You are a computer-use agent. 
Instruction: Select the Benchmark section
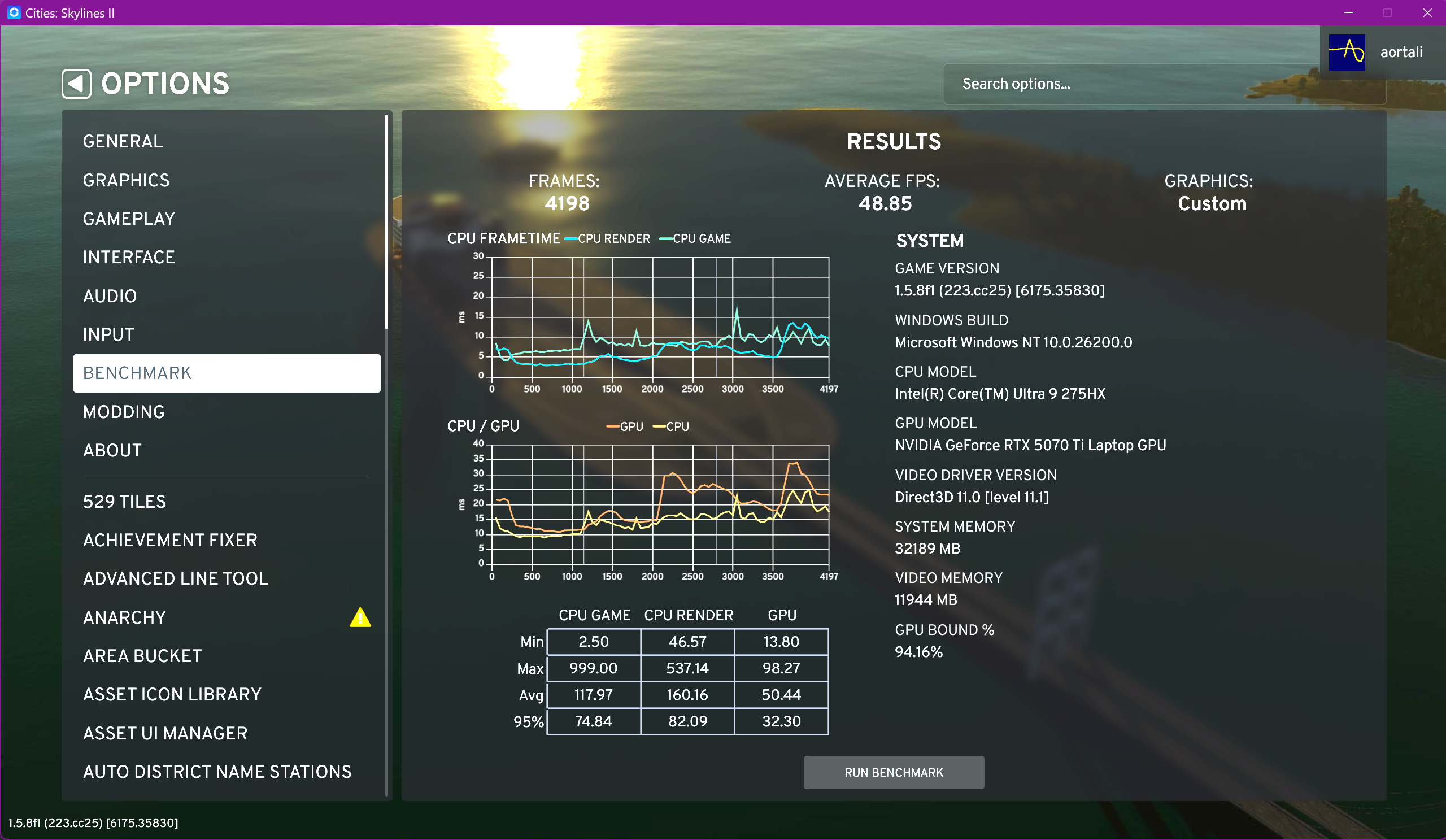coord(227,373)
